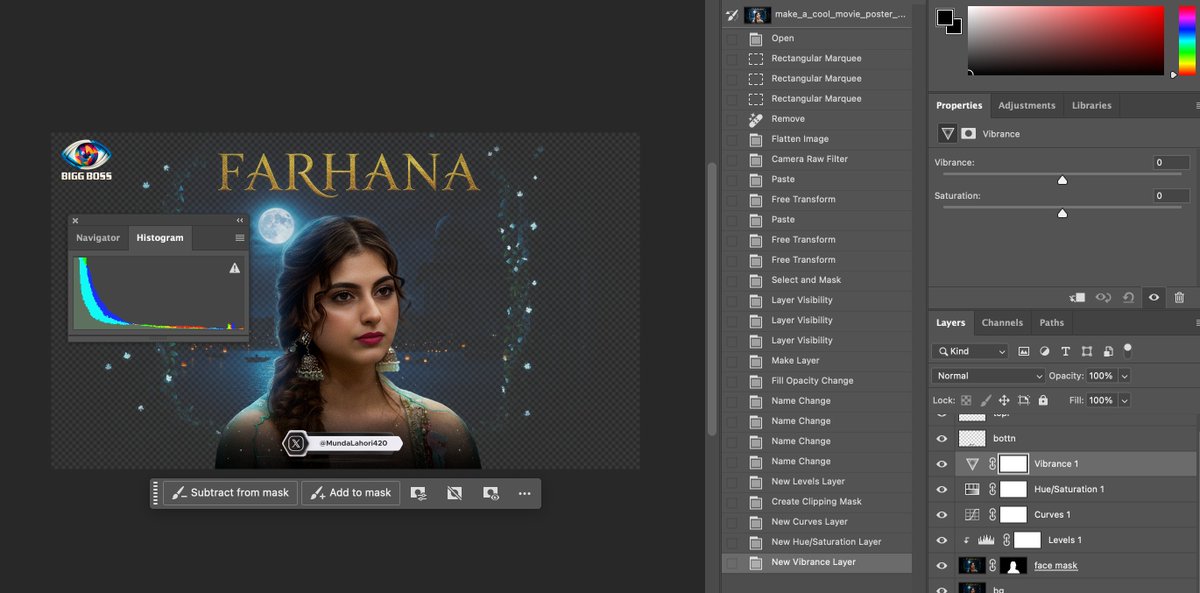Lock layer position icon
Image resolution: width=1200 pixels, height=593 pixels.
(x=1004, y=400)
